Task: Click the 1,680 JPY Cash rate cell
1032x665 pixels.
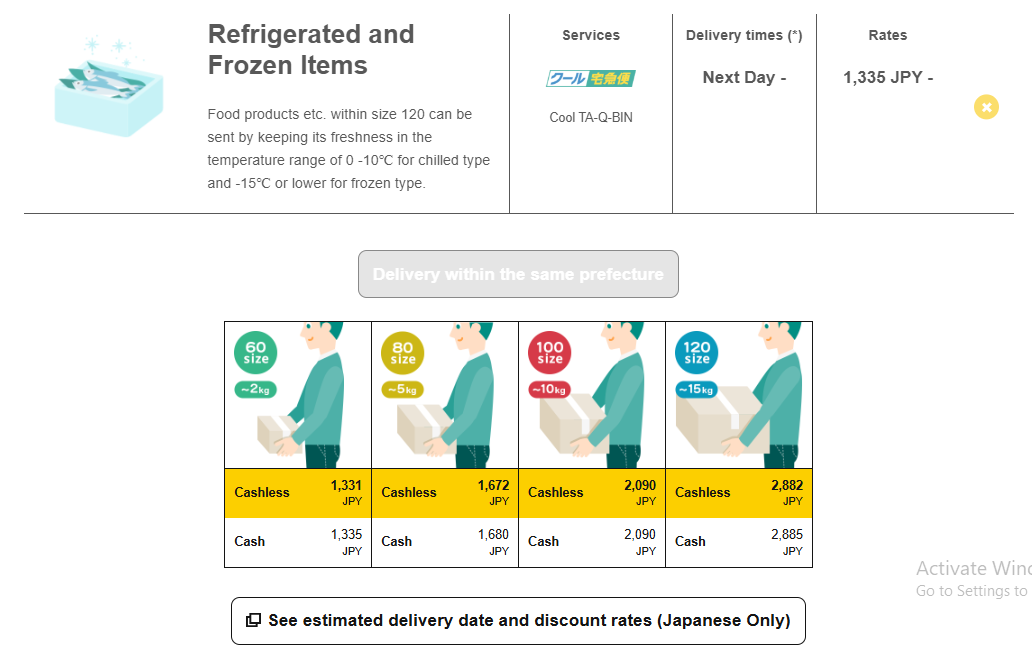Action: click(445, 541)
